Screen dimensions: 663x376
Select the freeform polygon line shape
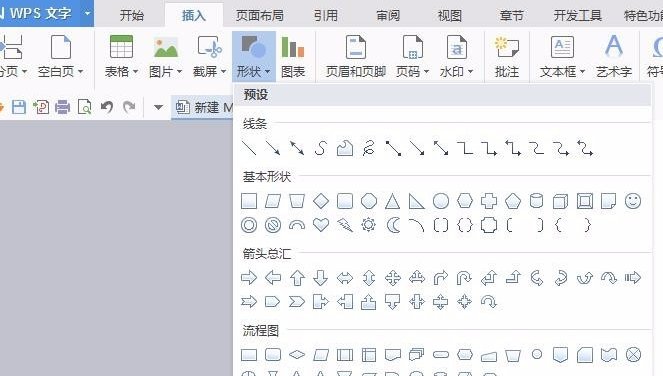[x=345, y=148]
